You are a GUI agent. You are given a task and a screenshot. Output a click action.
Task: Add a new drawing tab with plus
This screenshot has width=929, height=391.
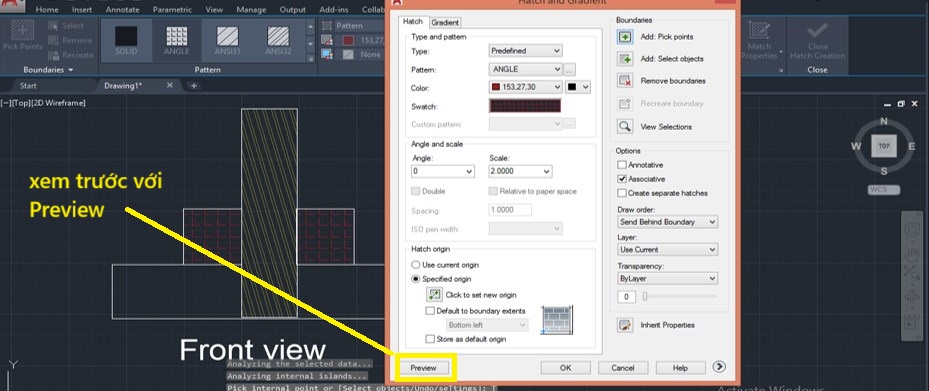[193, 86]
